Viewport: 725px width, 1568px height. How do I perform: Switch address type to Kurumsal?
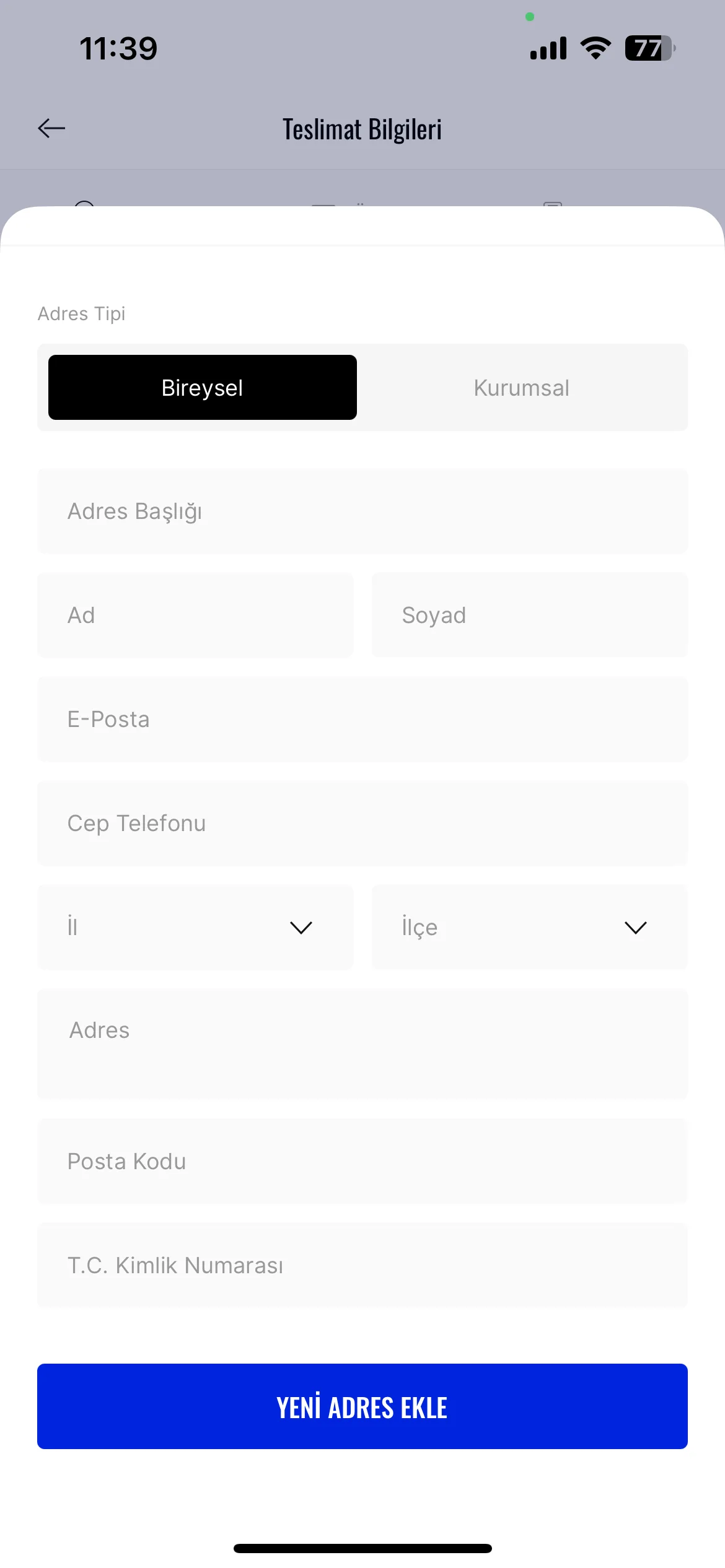pos(522,388)
